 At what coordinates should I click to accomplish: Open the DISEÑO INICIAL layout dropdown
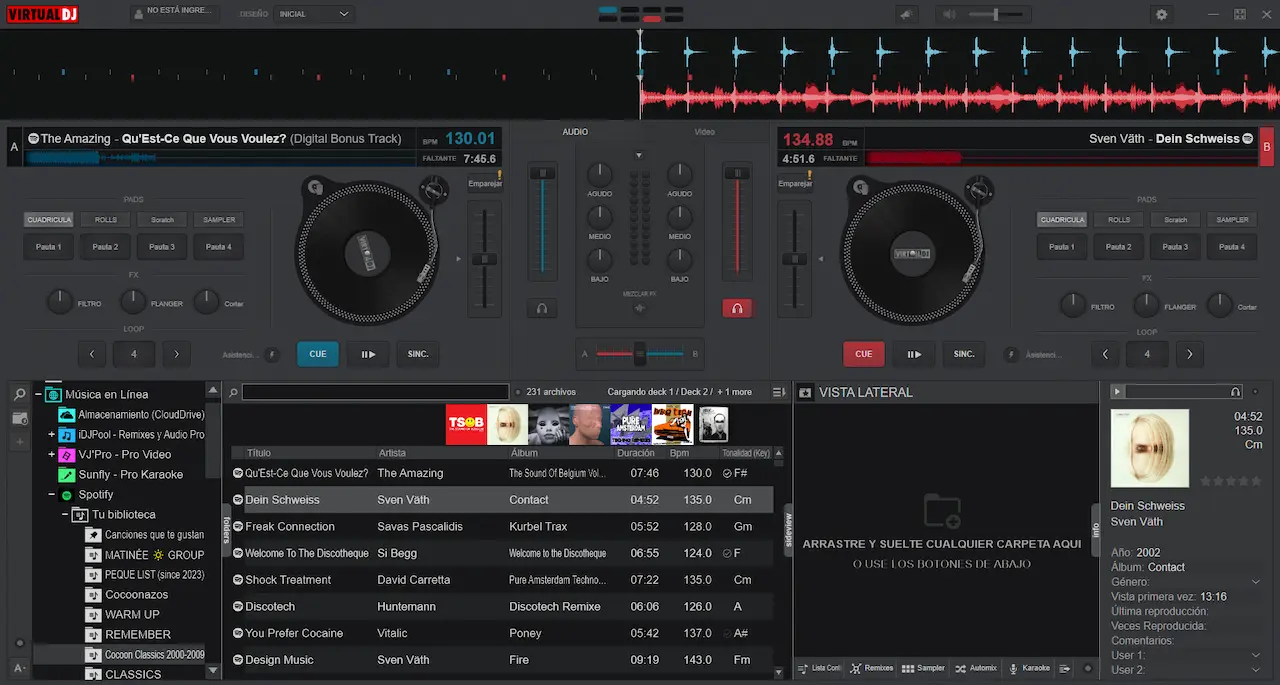click(x=315, y=14)
